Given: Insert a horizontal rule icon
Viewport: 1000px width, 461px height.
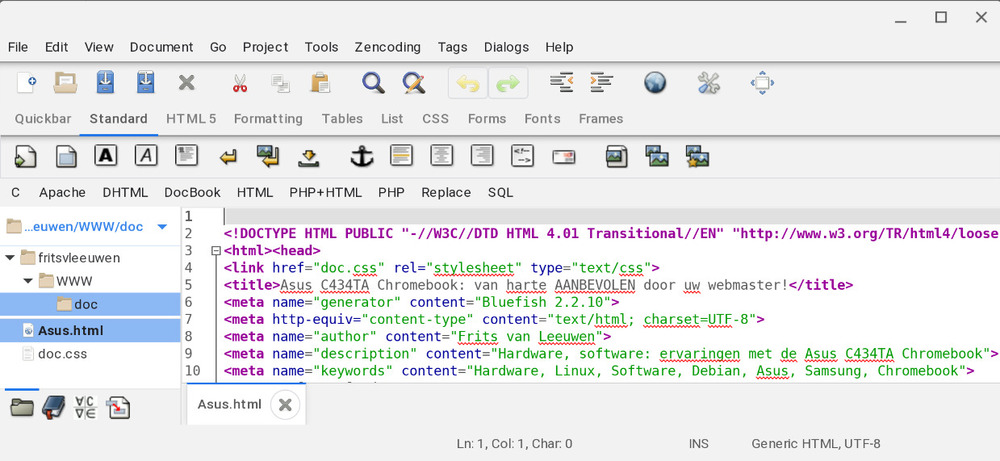Looking at the screenshot, I should tap(401, 155).
